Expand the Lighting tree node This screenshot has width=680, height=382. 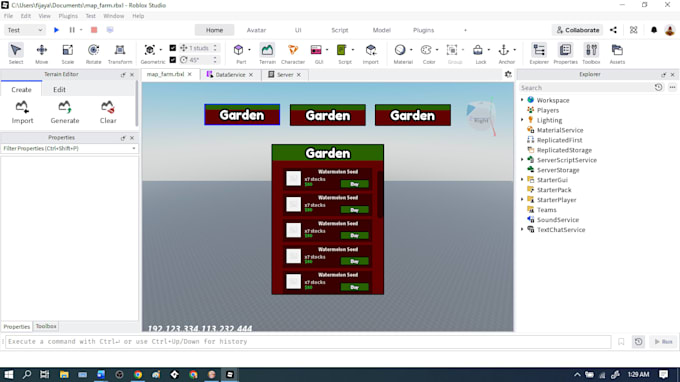point(522,120)
